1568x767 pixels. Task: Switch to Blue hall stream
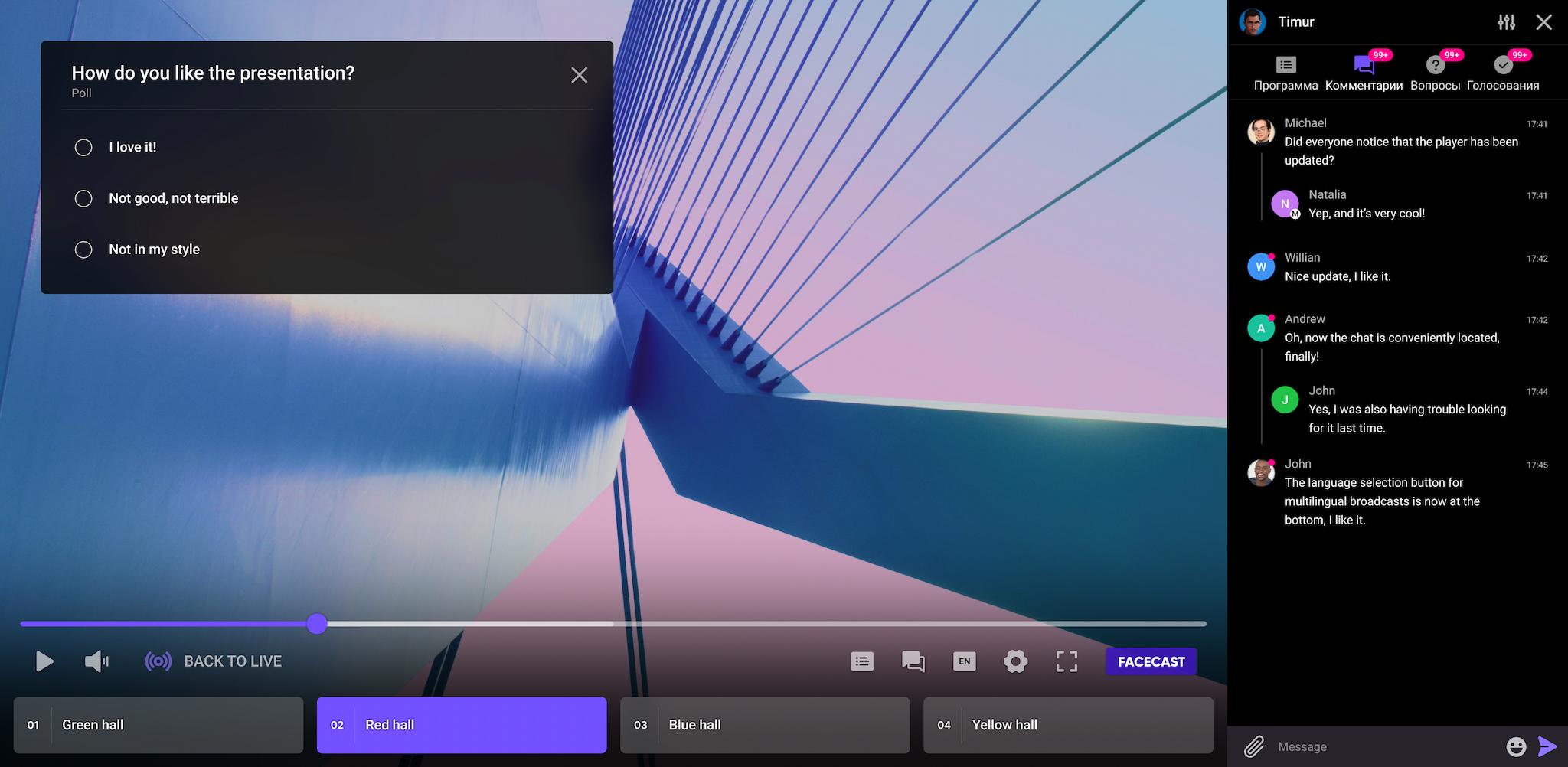coord(764,725)
